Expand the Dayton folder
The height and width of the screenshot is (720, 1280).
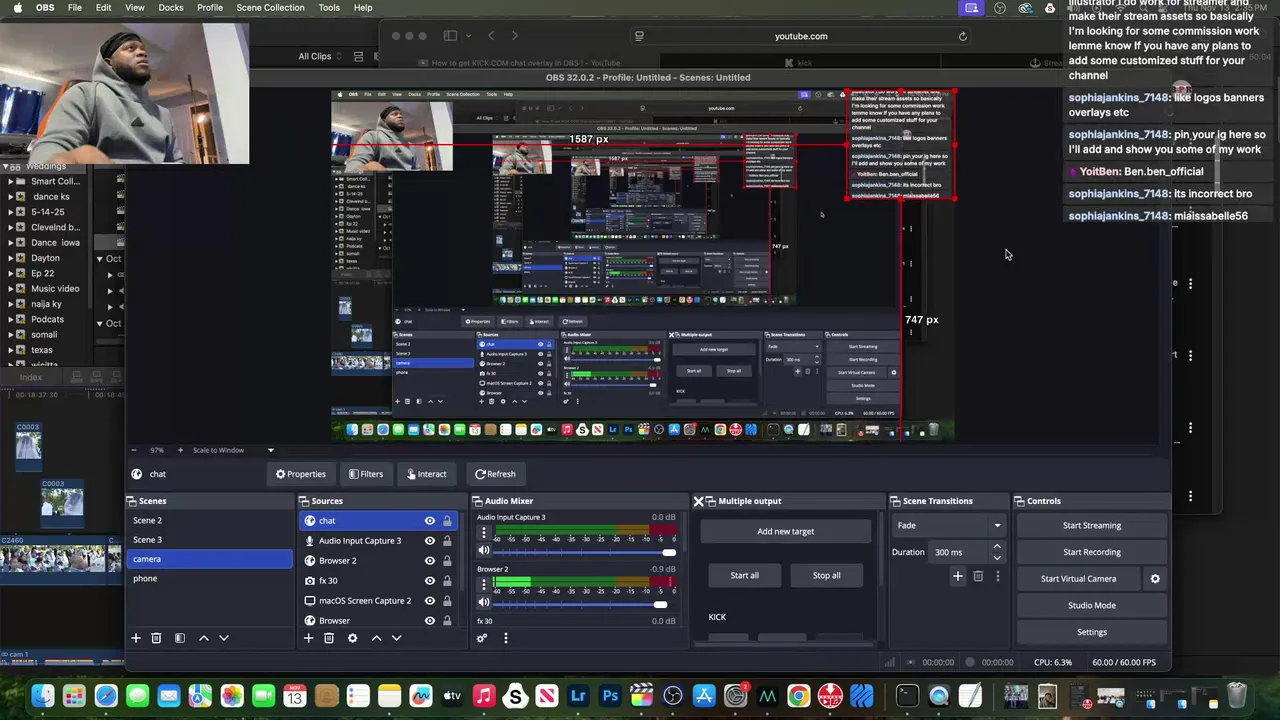pyautogui.click(x=11, y=258)
